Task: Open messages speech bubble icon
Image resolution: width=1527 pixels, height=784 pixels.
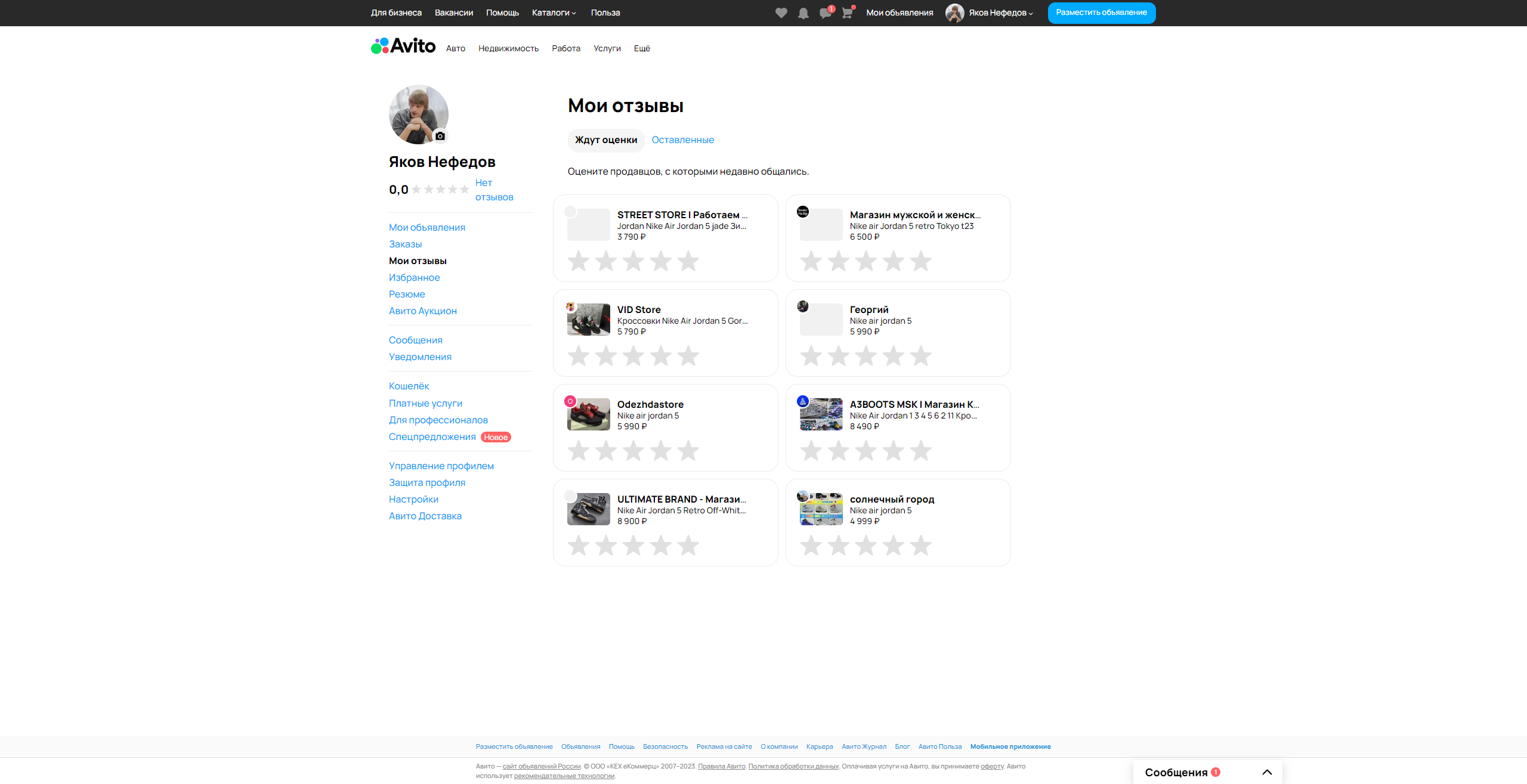Action: tap(825, 13)
